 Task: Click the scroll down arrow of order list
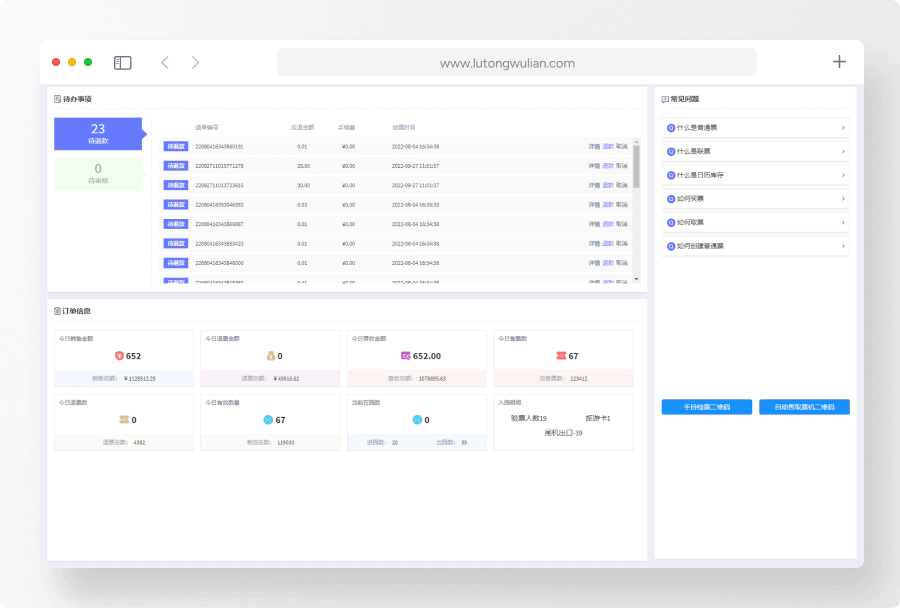(x=636, y=279)
